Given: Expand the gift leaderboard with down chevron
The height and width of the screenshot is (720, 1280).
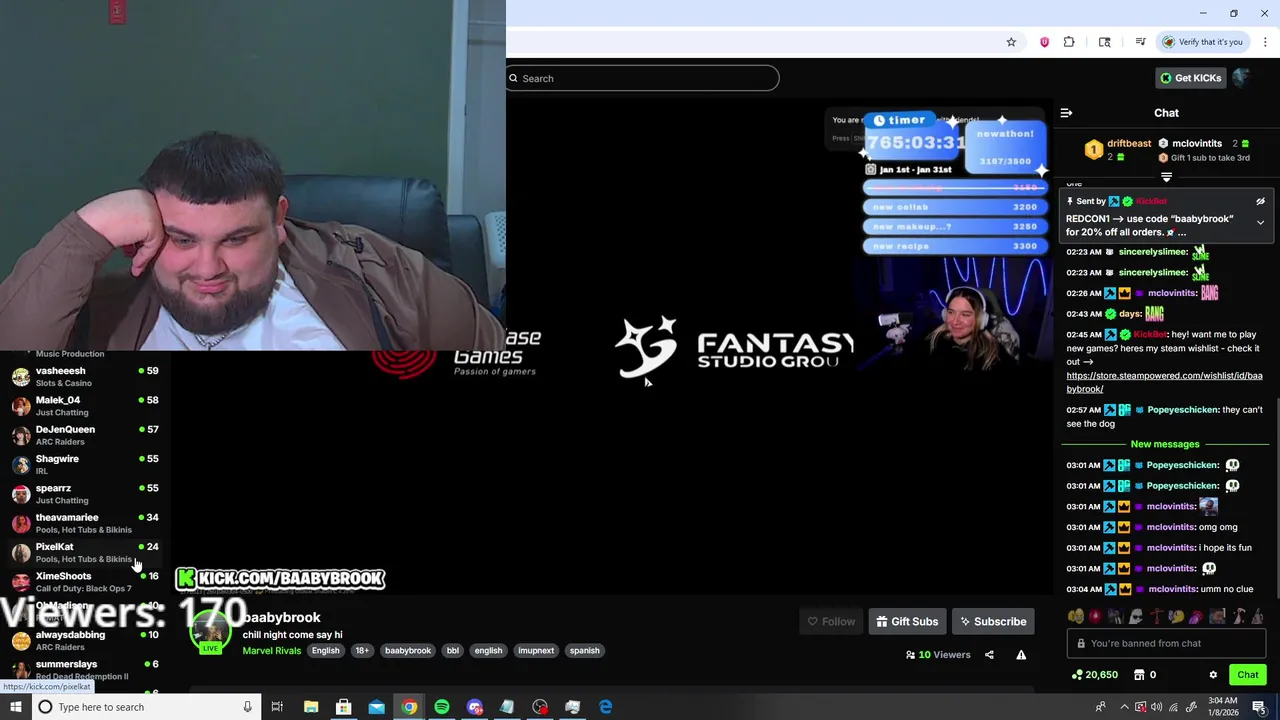Looking at the screenshot, I should 1166,177.
